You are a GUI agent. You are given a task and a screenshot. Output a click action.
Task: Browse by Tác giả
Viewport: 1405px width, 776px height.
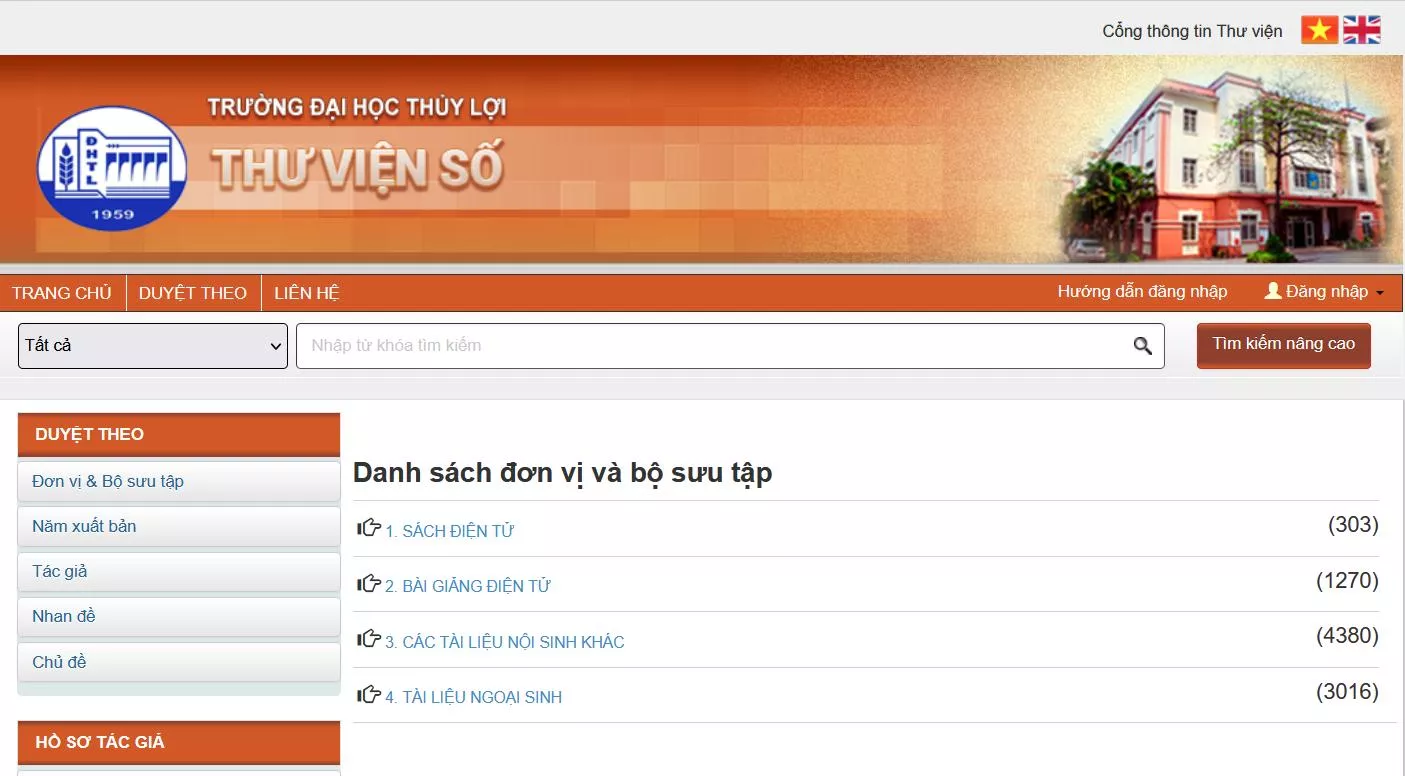point(179,571)
